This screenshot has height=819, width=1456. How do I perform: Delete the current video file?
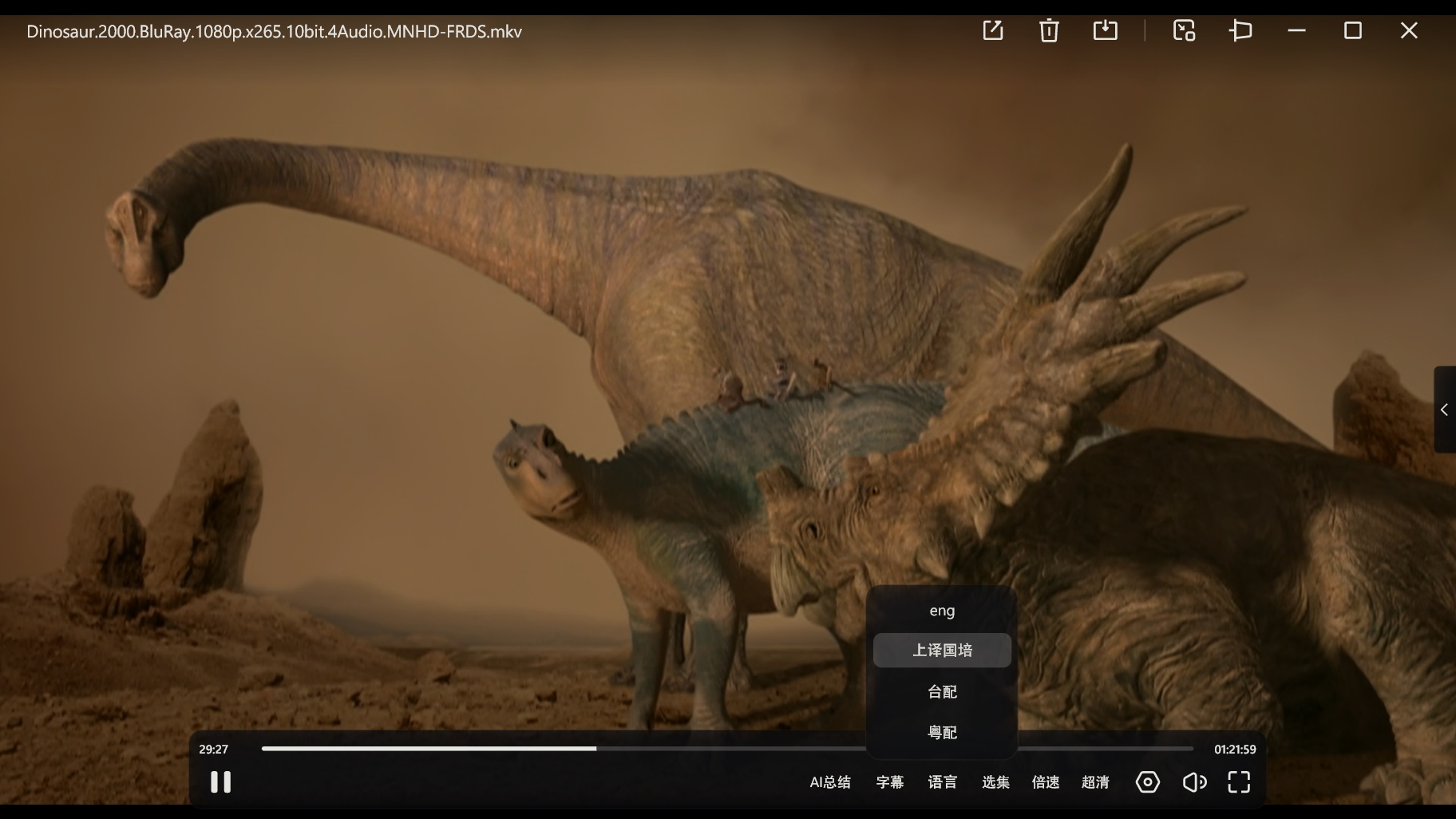(x=1048, y=30)
